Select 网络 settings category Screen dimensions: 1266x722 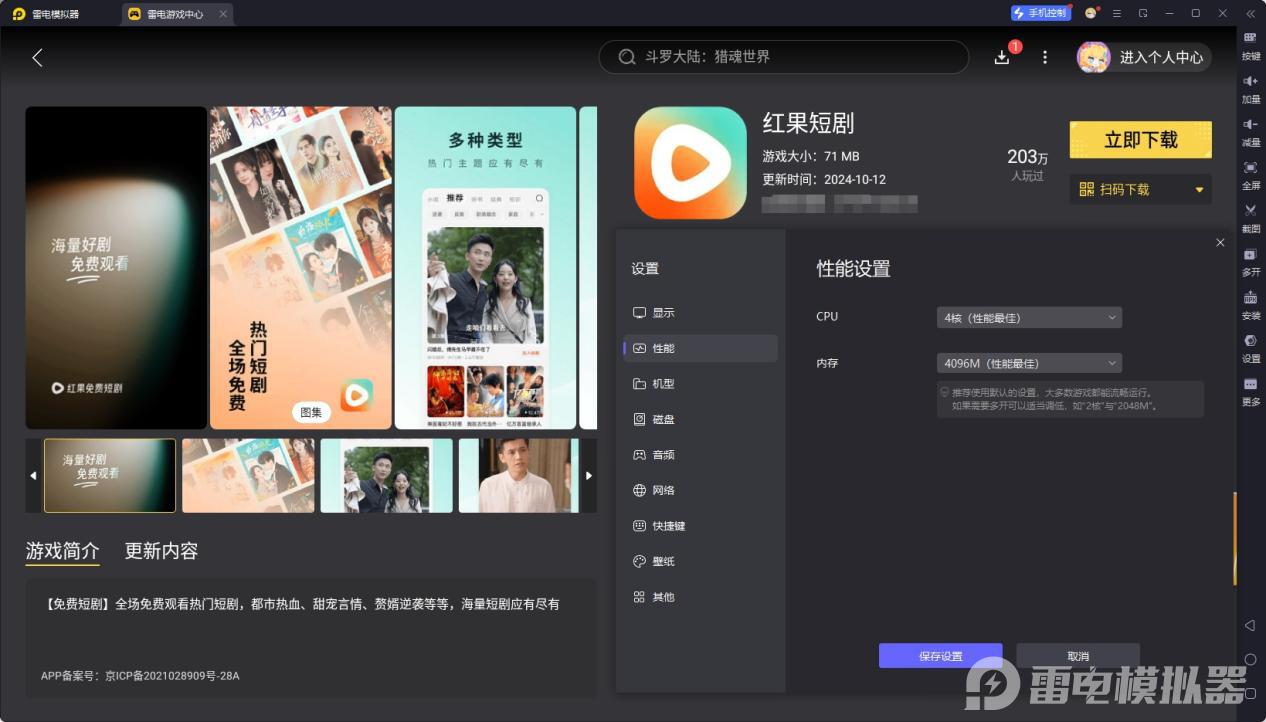pyautogui.click(x=700, y=490)
